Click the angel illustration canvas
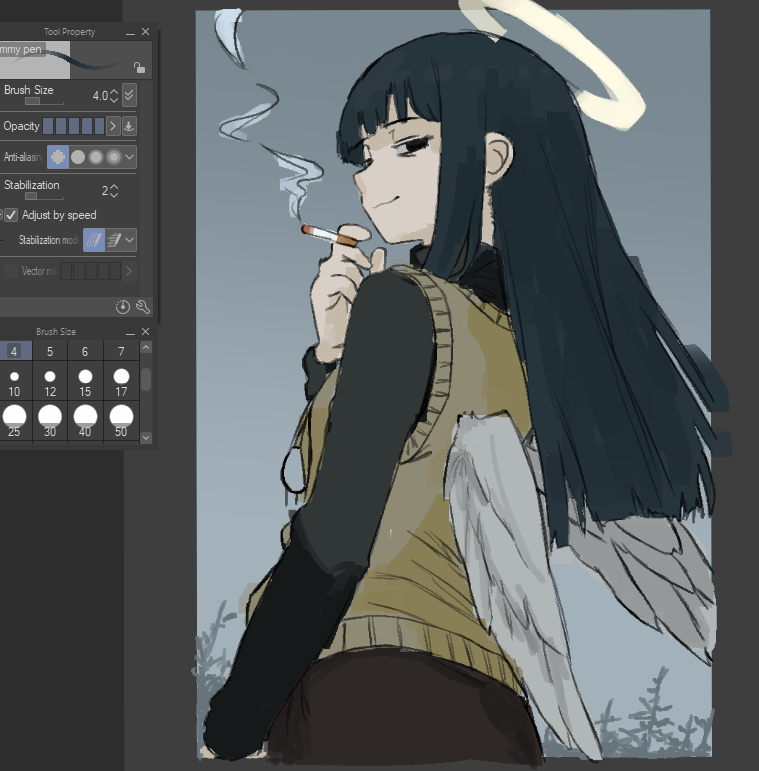Image resolution: width=759 pixels, height=771 pixels. pyautogui.click(x=453, y=384)
